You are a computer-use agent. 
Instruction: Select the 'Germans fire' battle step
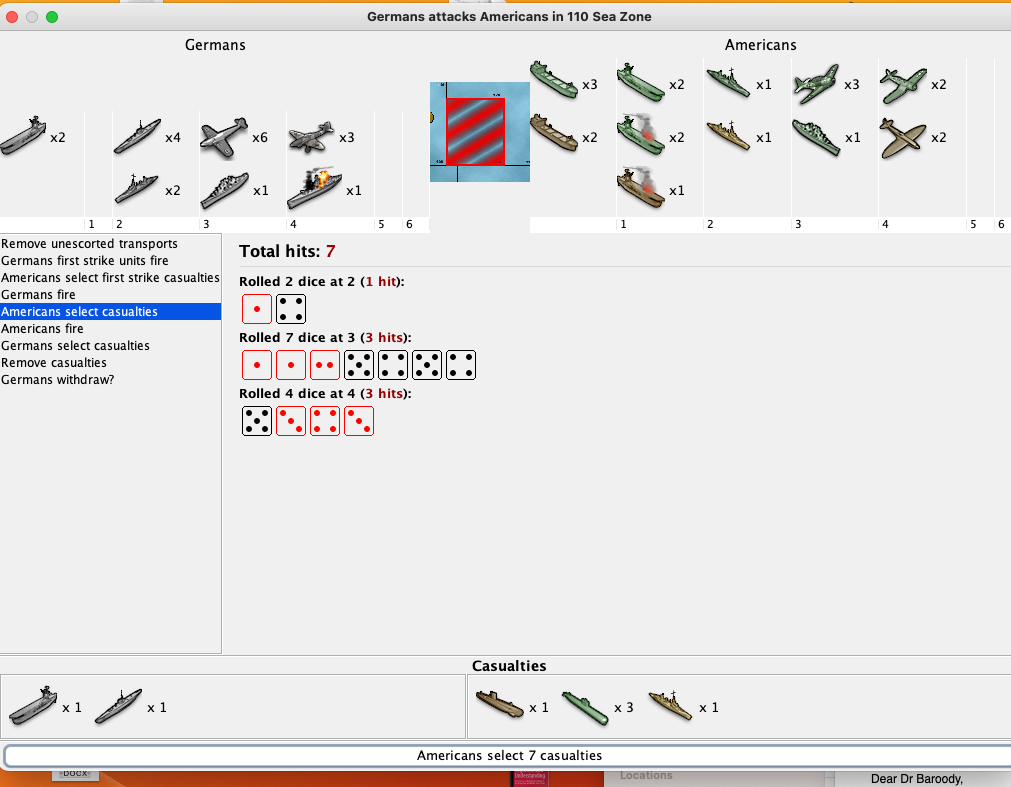pyautogui.click(x=38, y=295)
